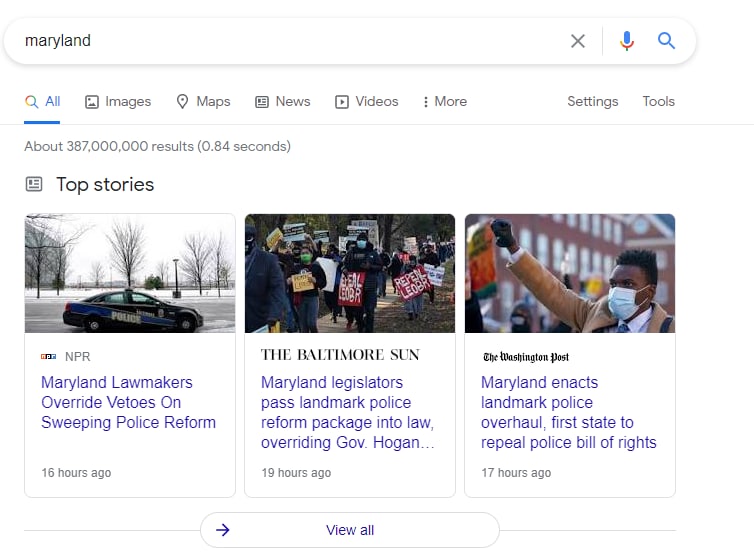The height and width of the screenshot is (558, 754).
Task: Click the NPR logo icon
Action: (49, 356)
